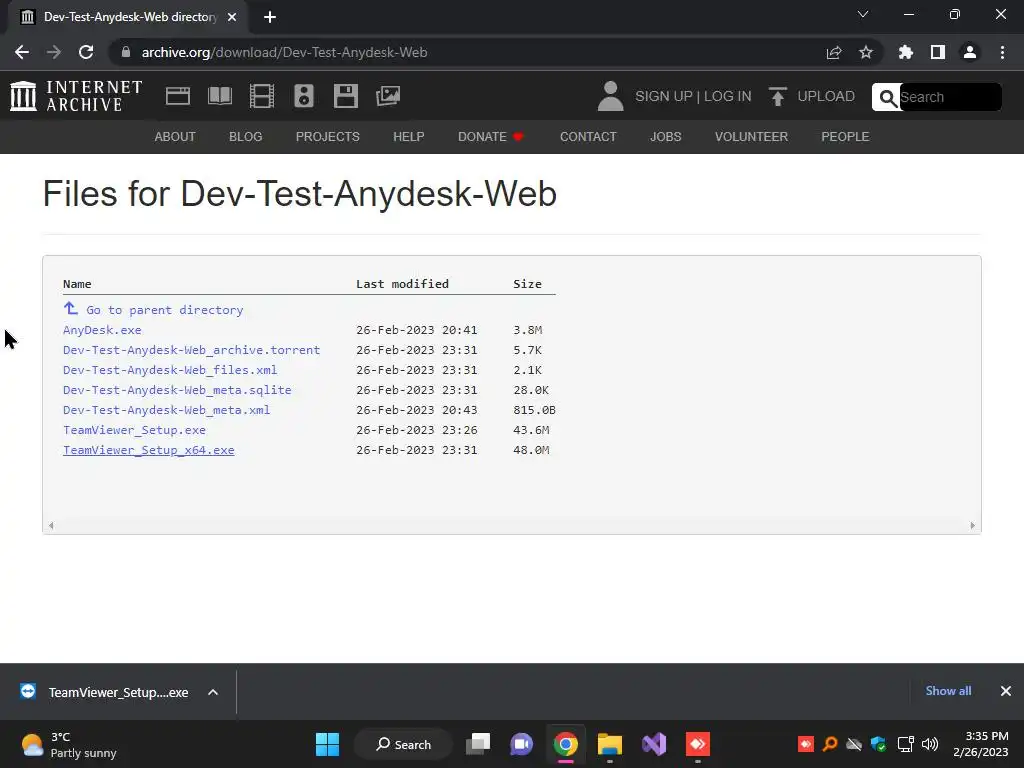Open Visual Studio from taskbar
This screenshot has height=768, width=1024.
pos(654,744)
